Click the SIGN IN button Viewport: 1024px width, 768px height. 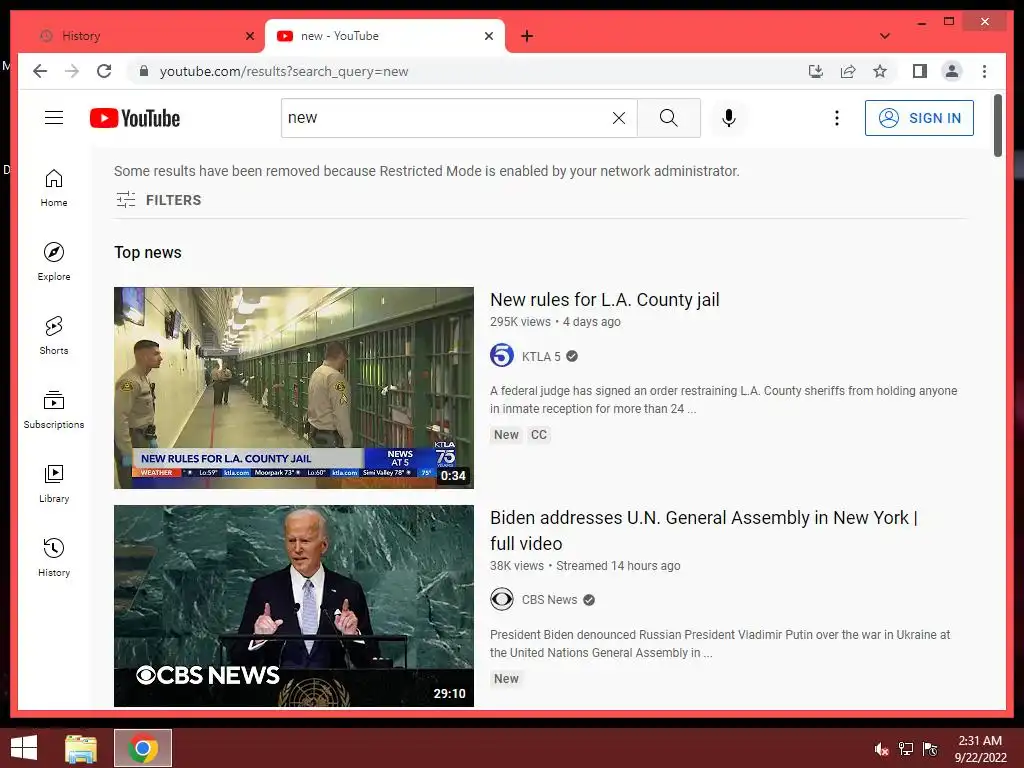point(919,118)
